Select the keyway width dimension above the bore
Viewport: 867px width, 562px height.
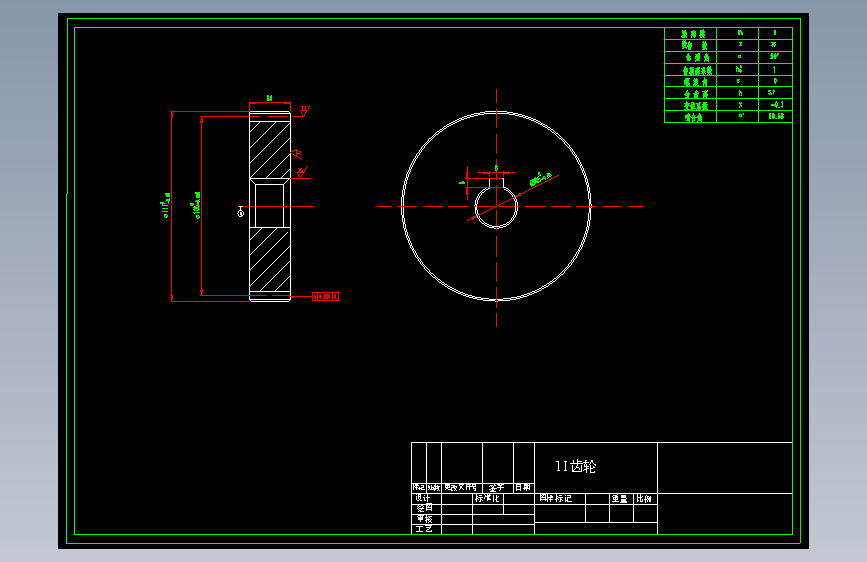pyautogui.click(x=497, y=169)
